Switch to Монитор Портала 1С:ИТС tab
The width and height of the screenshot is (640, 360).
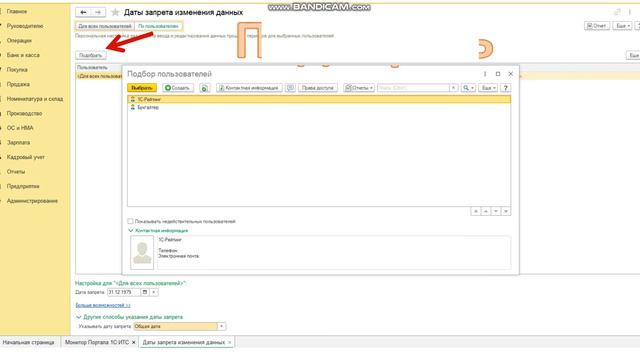(x=97, y=342)
